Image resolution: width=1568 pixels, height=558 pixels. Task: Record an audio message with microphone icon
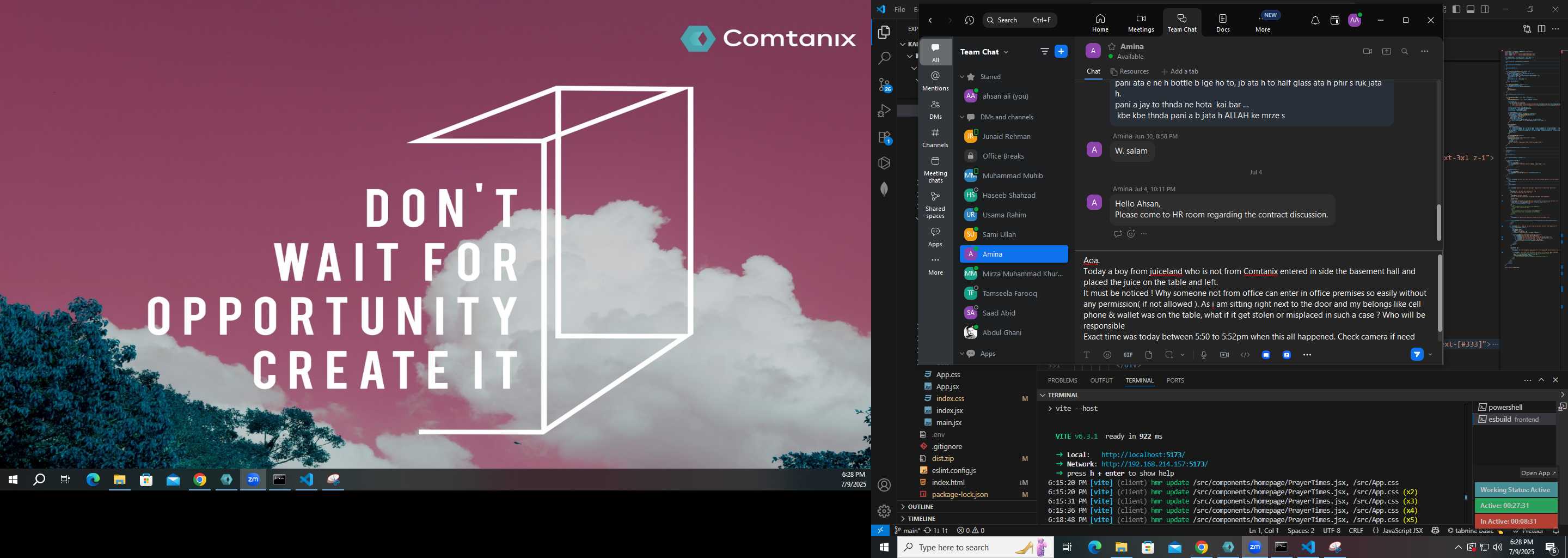(x=1203, y=355)
